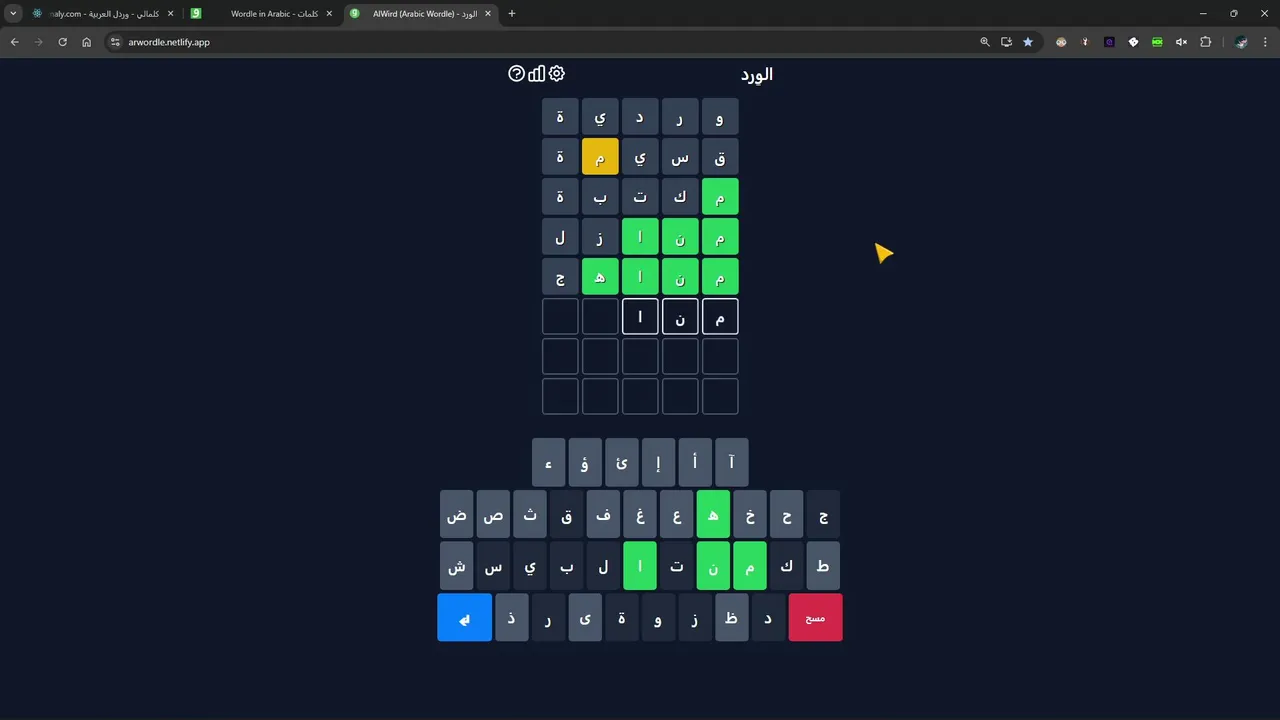
Task: Bookmark this page with the star icon
Action: 1027,42
